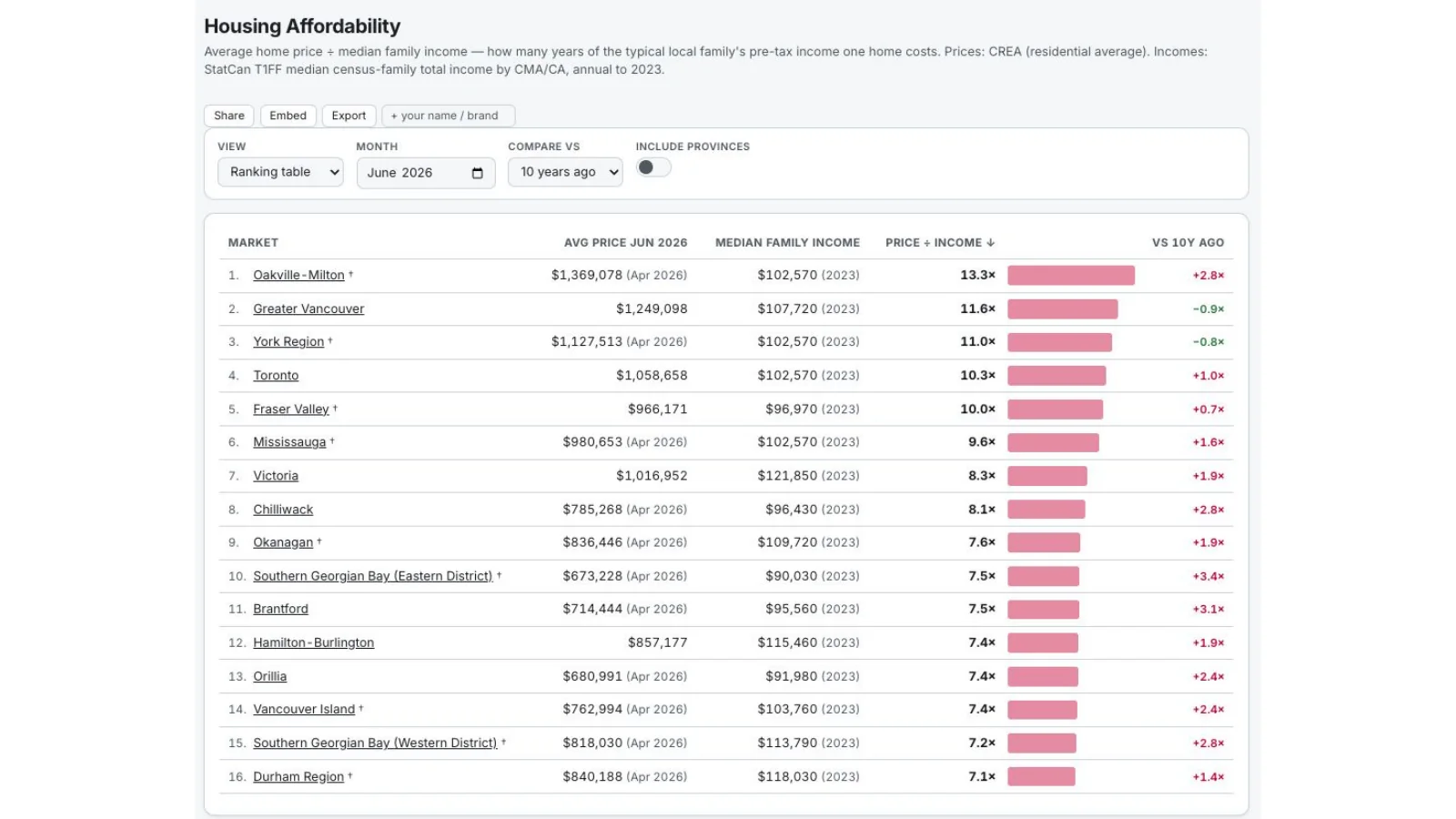Click the 13.3× ratio bar for Oakville-Milton

point(1071,276)
